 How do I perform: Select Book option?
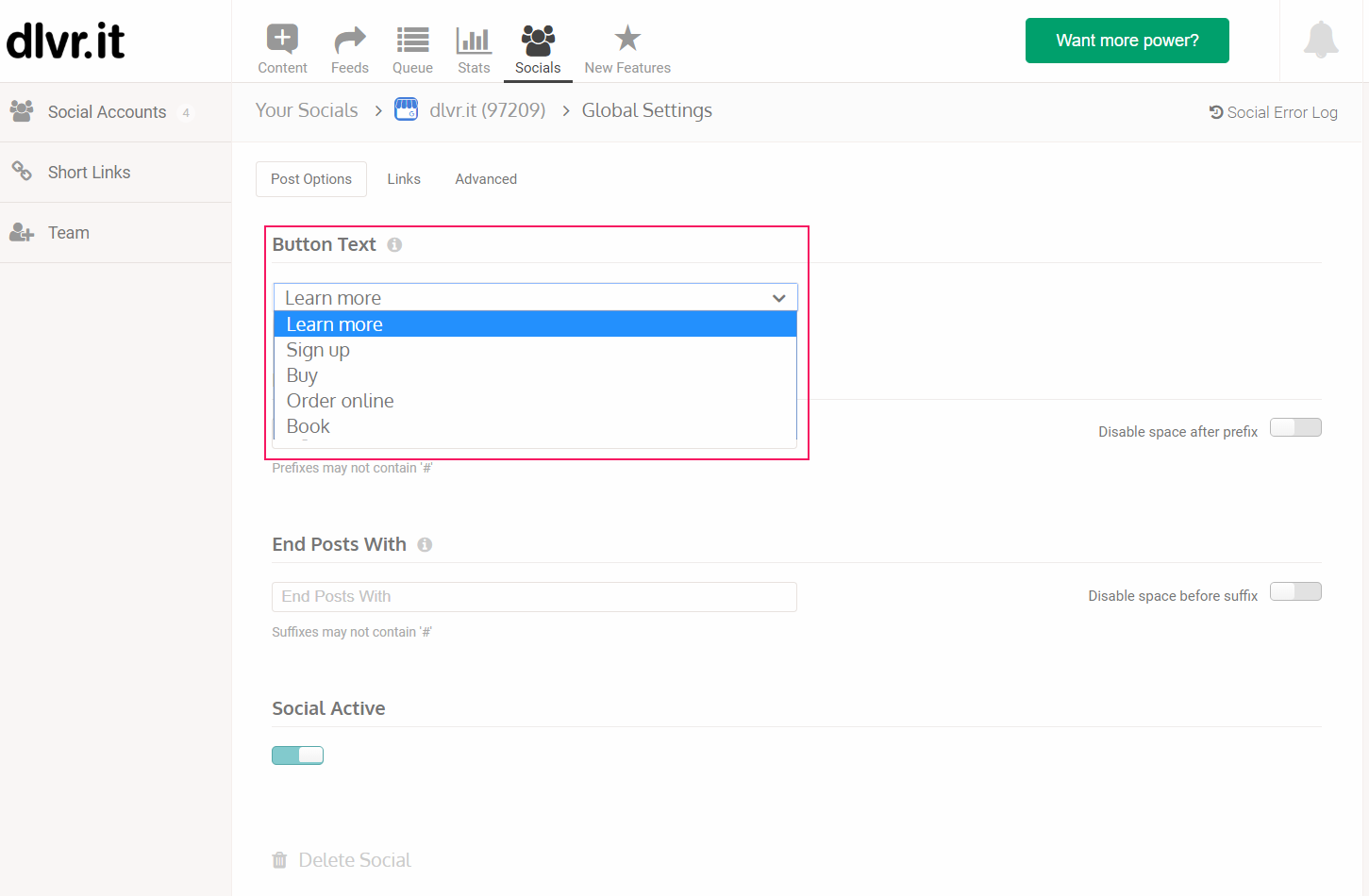pos(535,426)
